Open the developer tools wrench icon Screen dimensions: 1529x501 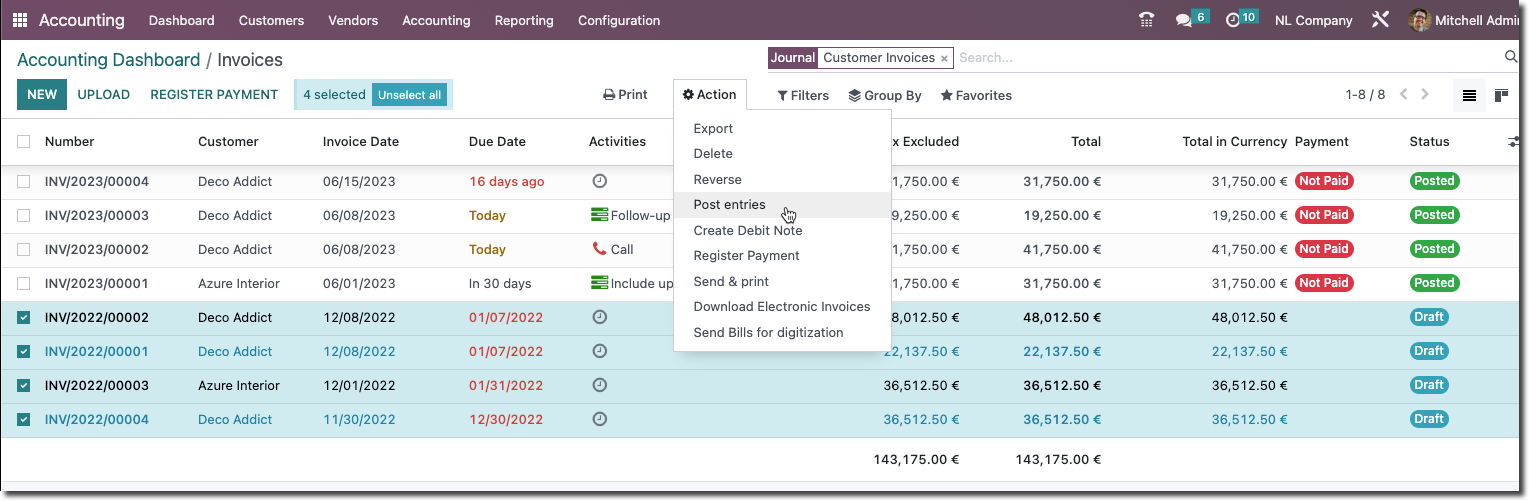click(x=1381, y=20)
